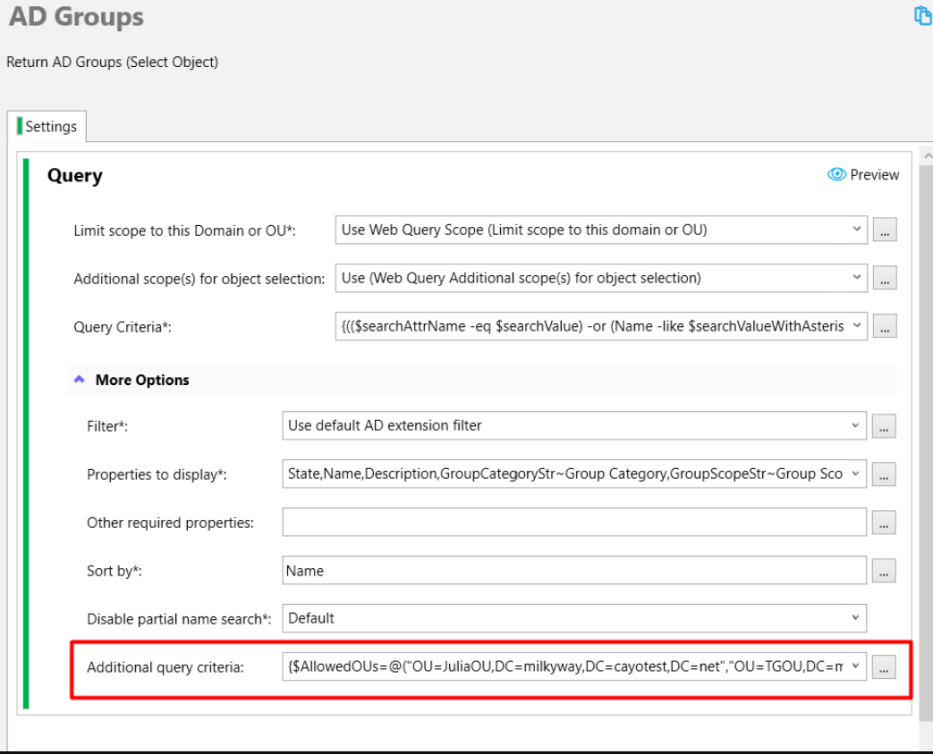Open the Filter dropdown
Viewport: 933px width, 754px height.
pyautogui.click(x=574, y=426)
